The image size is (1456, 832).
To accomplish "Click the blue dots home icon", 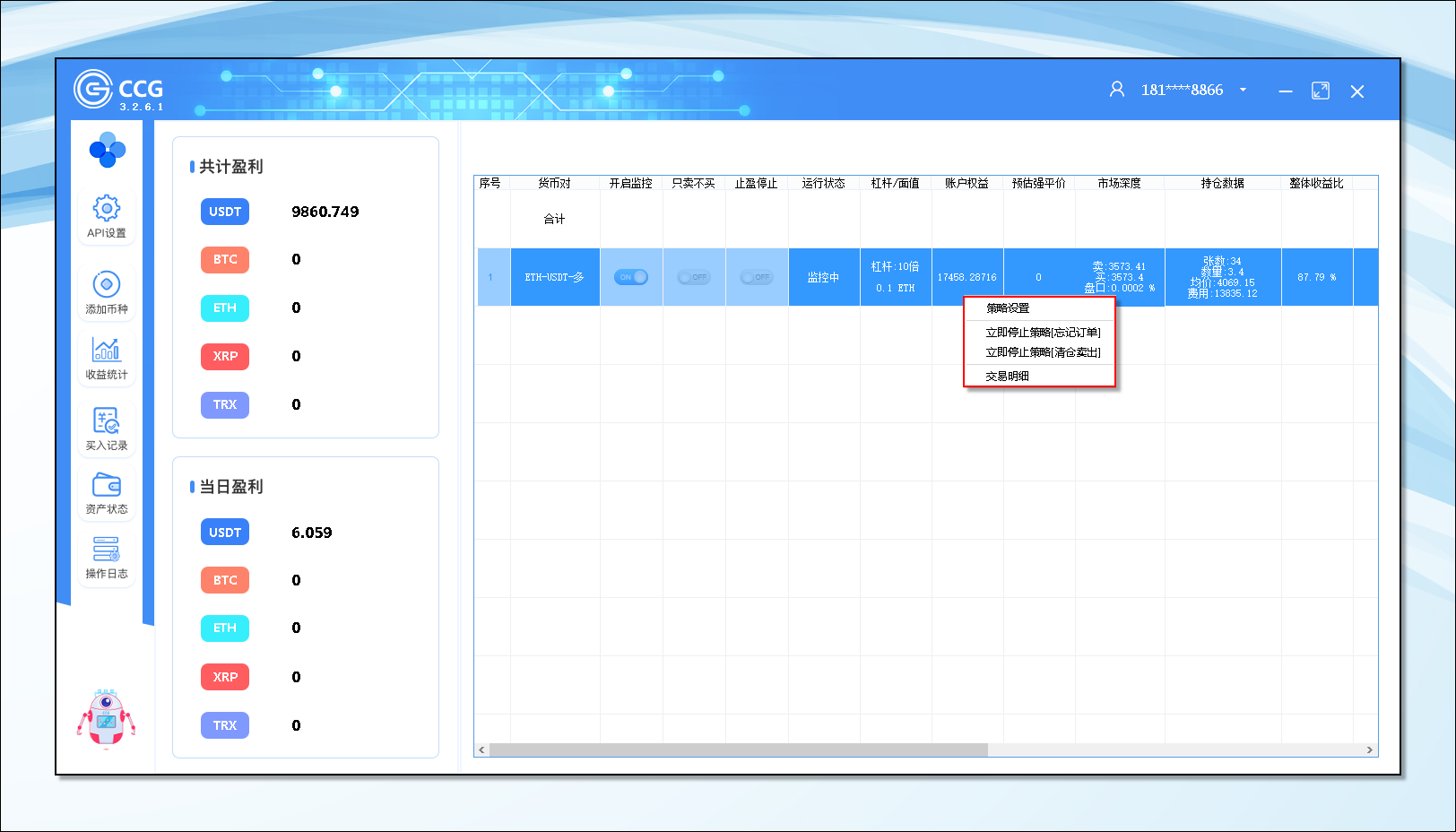I will click(x=107, y=150).
